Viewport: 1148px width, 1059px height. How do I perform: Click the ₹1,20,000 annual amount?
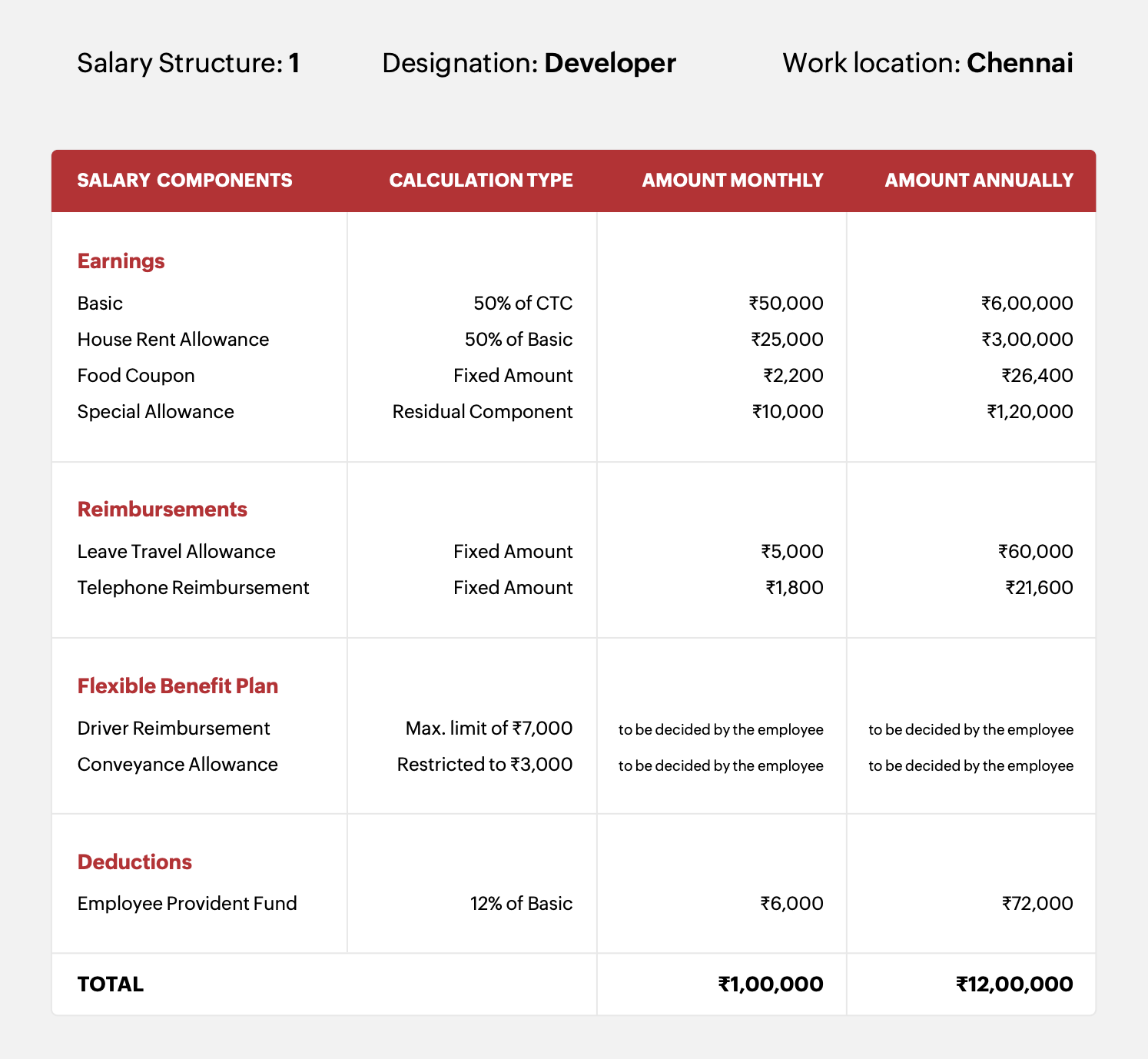coord(1030,412)
